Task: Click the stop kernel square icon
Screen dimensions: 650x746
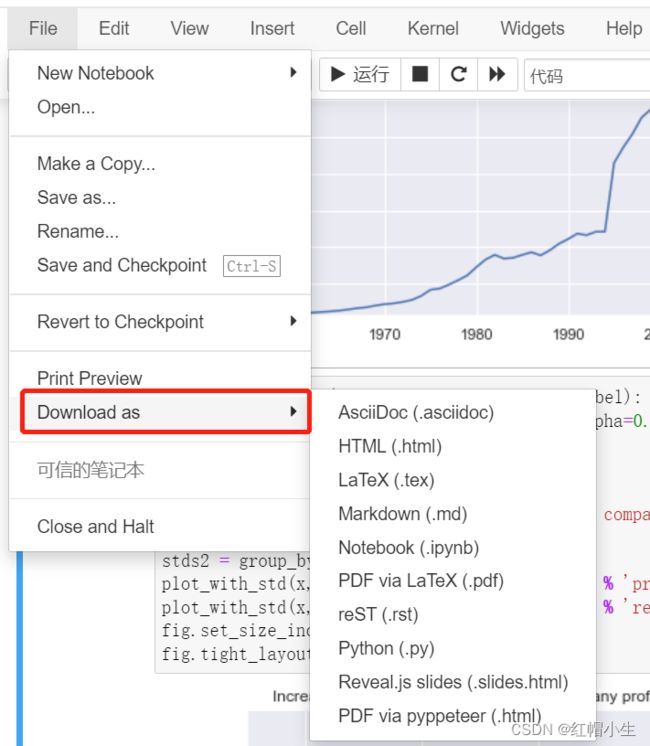Action: coord(420,74)
